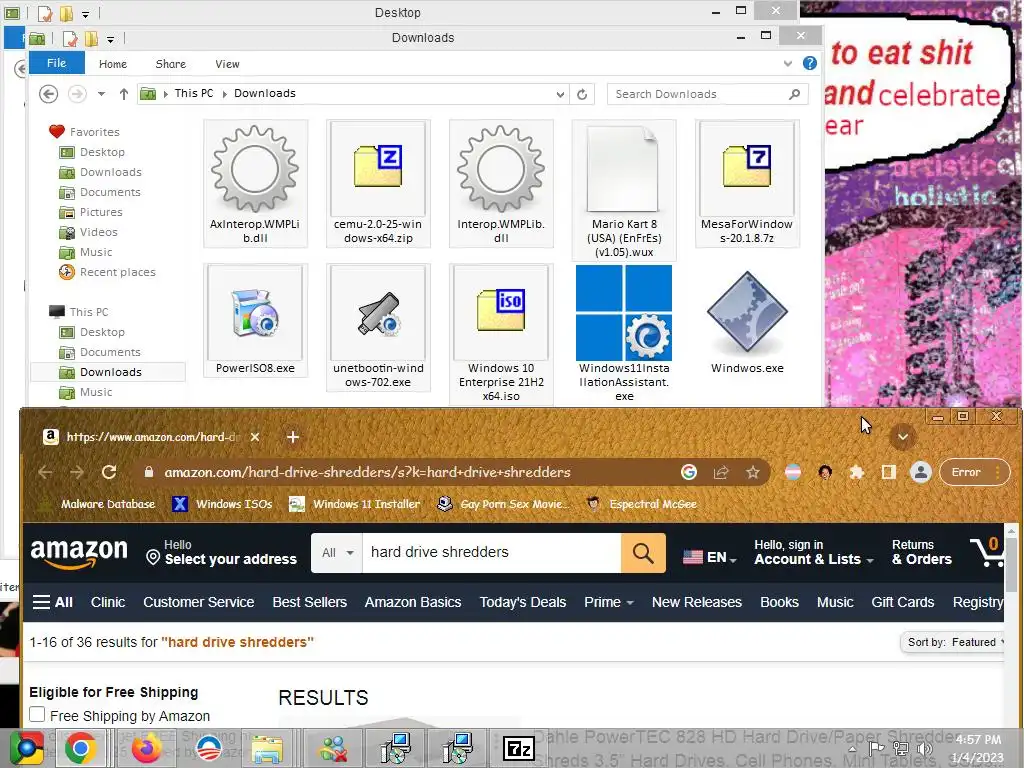Open 7-Zip from the taskbar
Screen dimensions: 1024x768
519,748
